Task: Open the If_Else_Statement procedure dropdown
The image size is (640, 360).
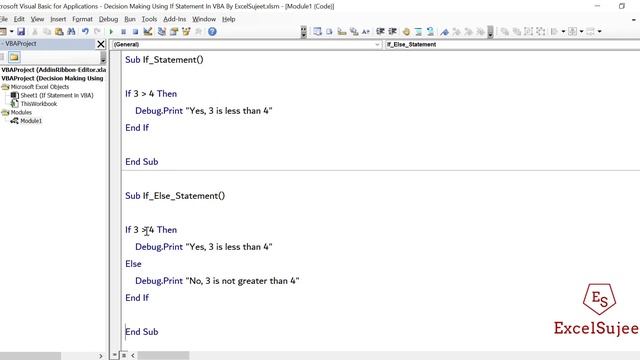Action: pos(512,44)
